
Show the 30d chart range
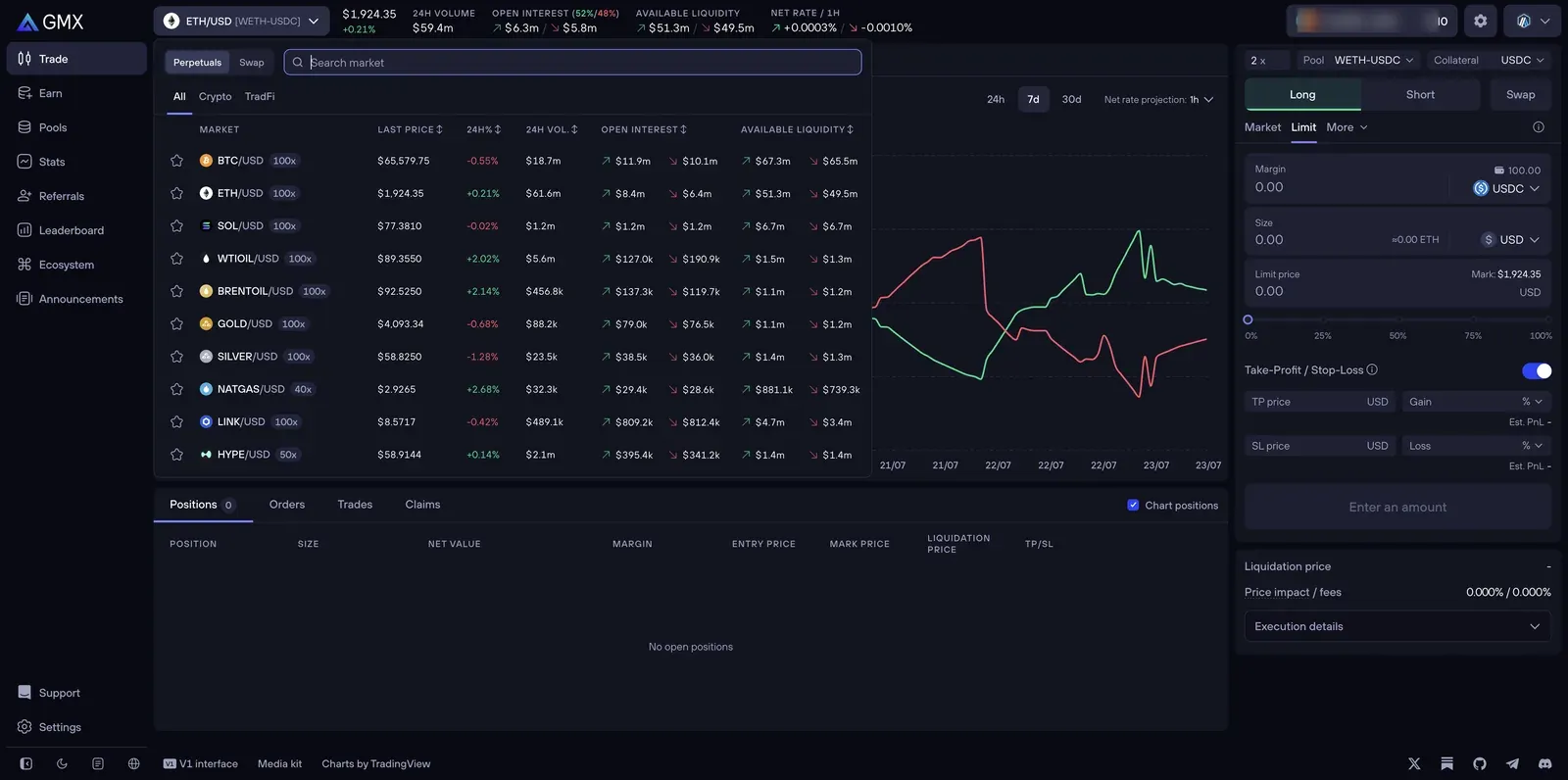(x=1072, y=99)
